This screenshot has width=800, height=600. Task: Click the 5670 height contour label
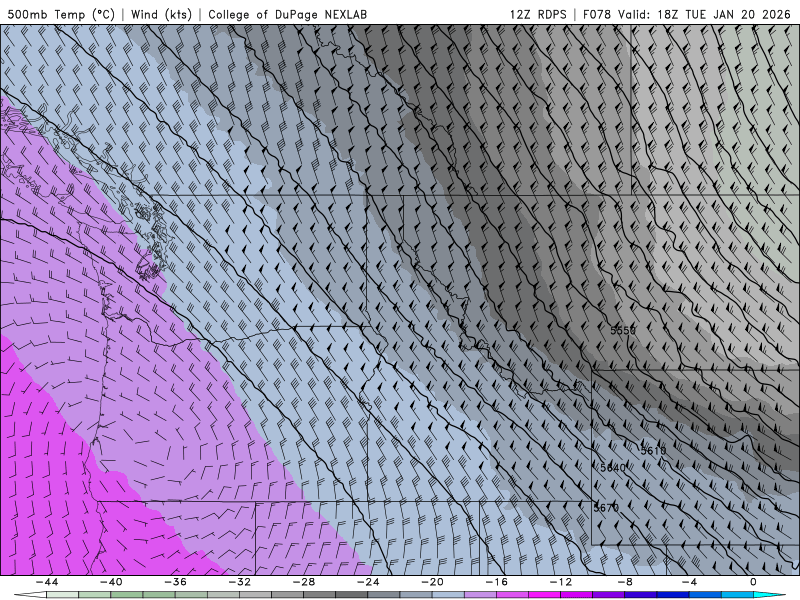point(606,508)
